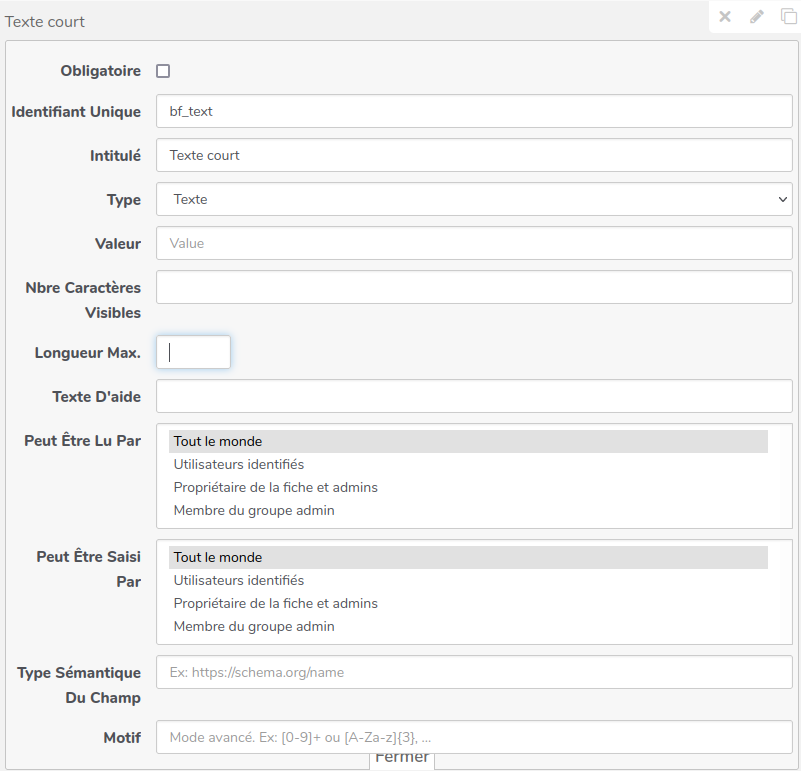This screenshot has height=771, width=801.
Task: Click the duplicate field copy icon
Action: tap(788, 17)
